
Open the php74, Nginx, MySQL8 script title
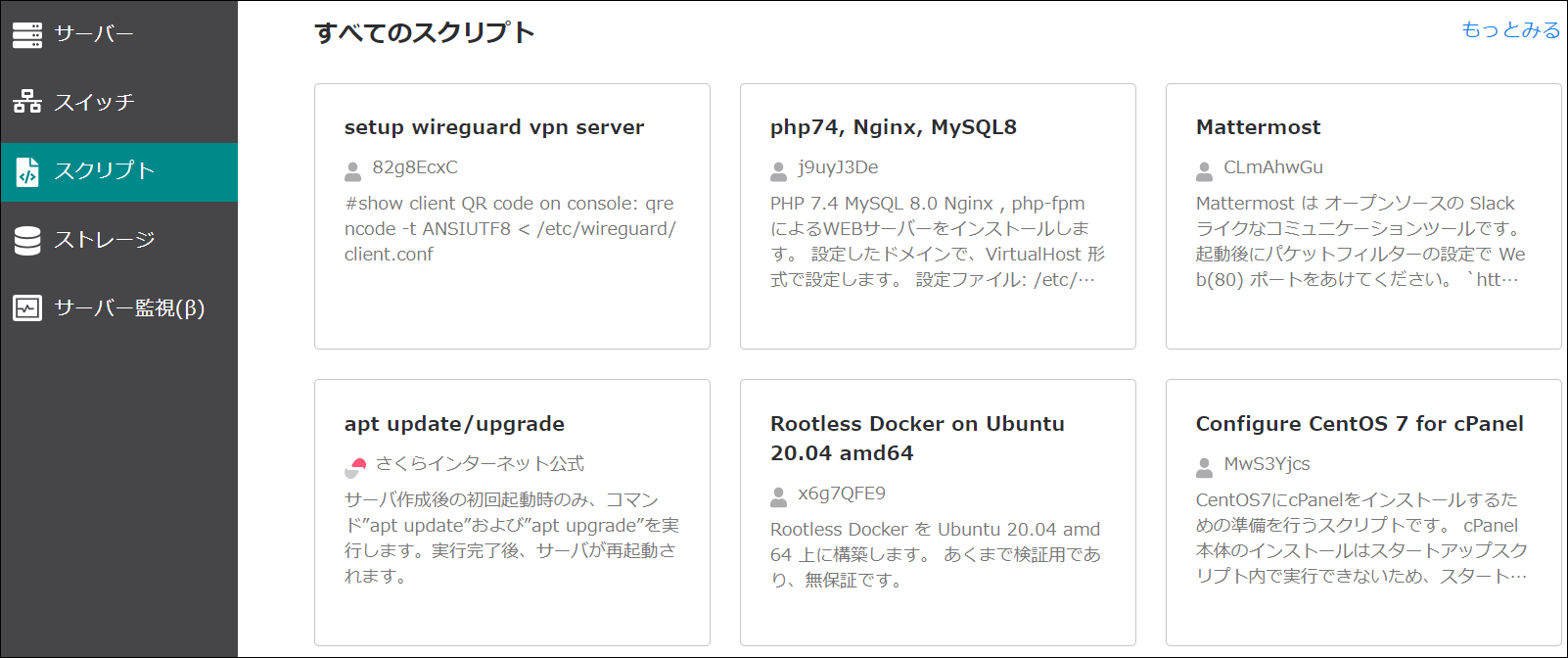click(x=893, y=127)
